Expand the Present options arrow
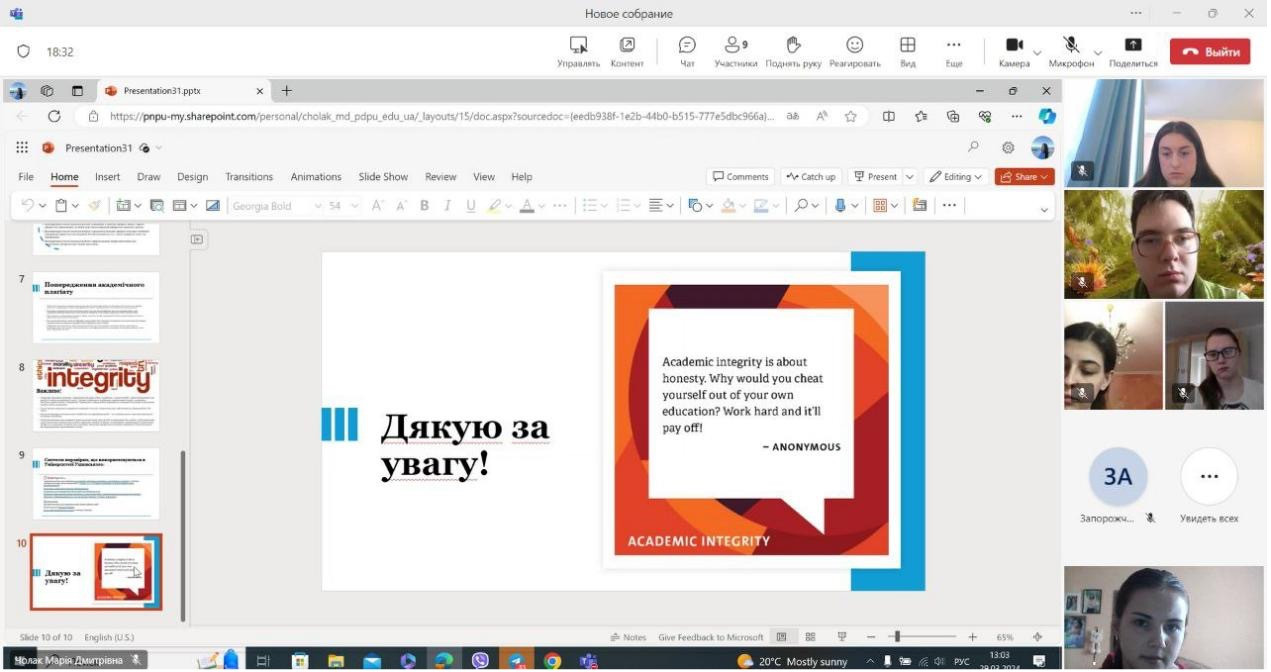 (x=909, y=177)
